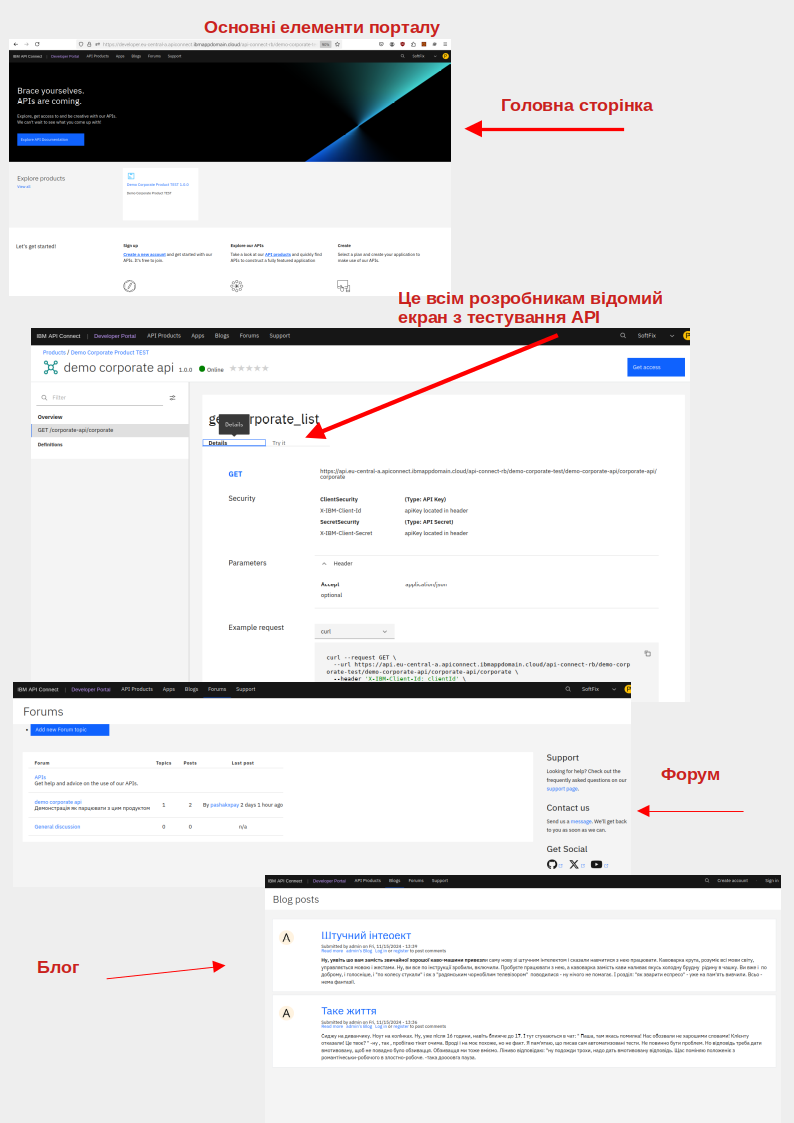Select GET /corporate-api/corporate in sidebar
The image size is (794, 1123).
pyautogui.click(x=109, y=430)
